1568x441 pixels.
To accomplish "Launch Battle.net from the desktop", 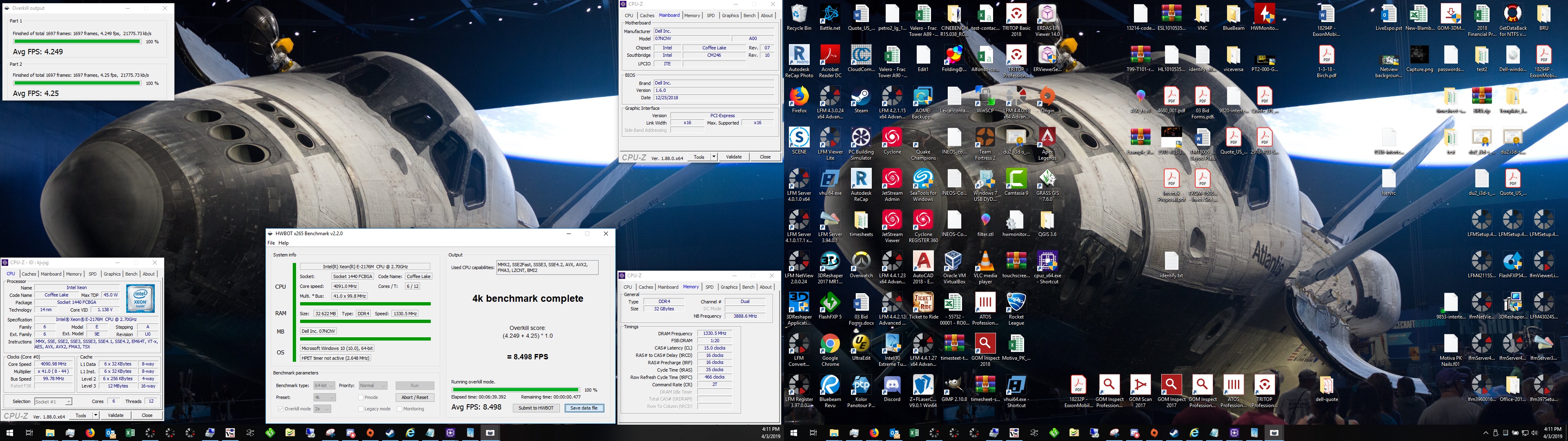I will pyautogui.click(x=830, y=18).
